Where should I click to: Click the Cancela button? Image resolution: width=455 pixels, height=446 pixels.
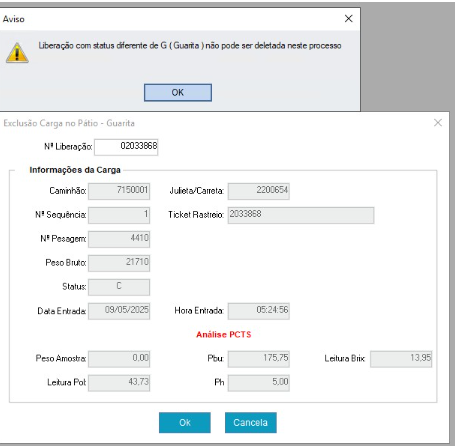coord(251,423)
